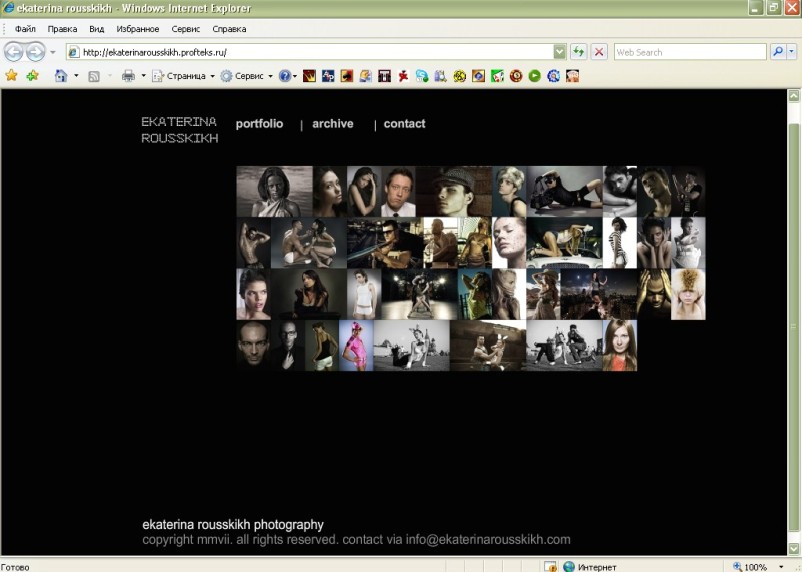Open the Страница toolbar dropdown

pyautogui.click(x=184, y=76)
